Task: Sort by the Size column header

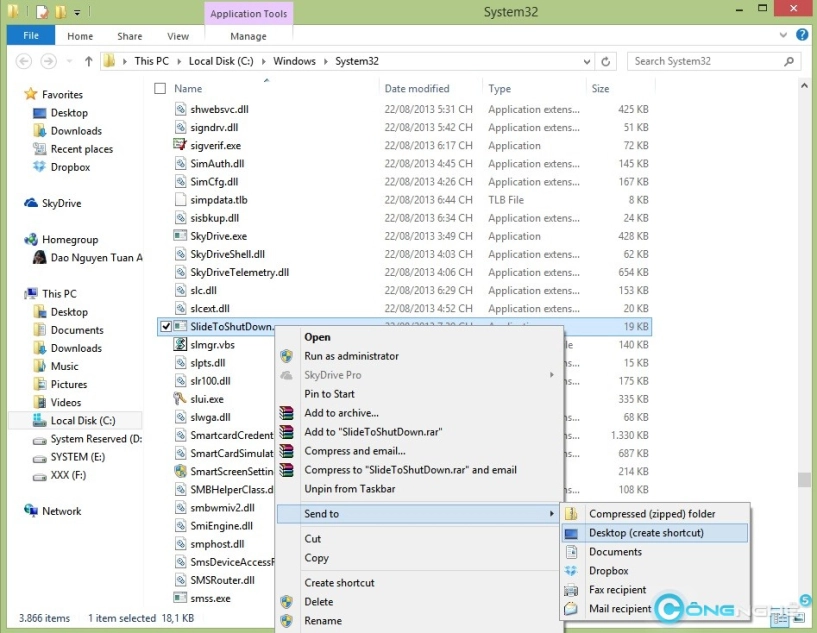Action: click(600, 89)
